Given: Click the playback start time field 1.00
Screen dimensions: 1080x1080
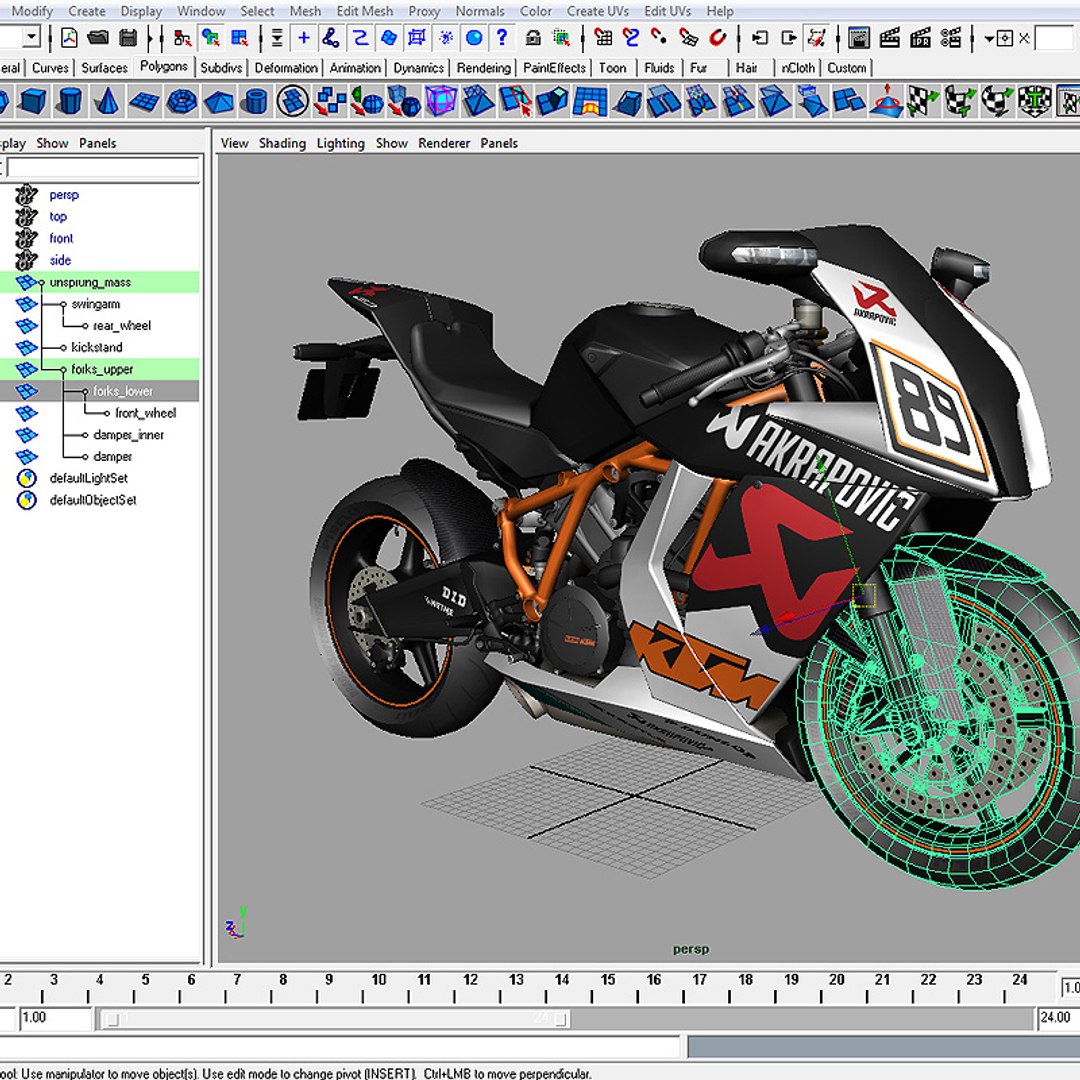Looking at the screenshot, I should (x=55, y=1017).
